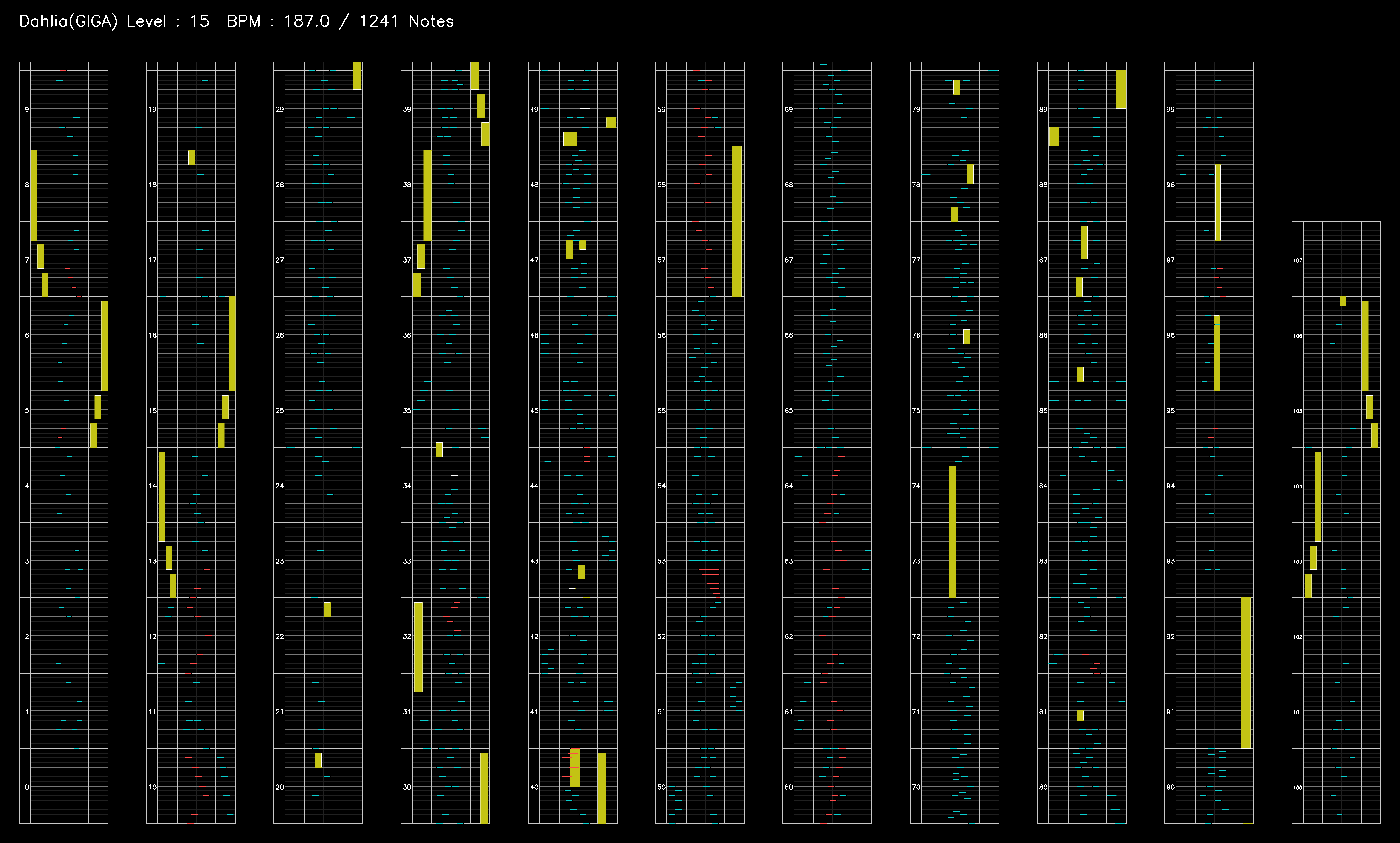1400x843 pixels.
Task: Click measure number 45 label
Action: pyautogui.click(x=534, y=410)
